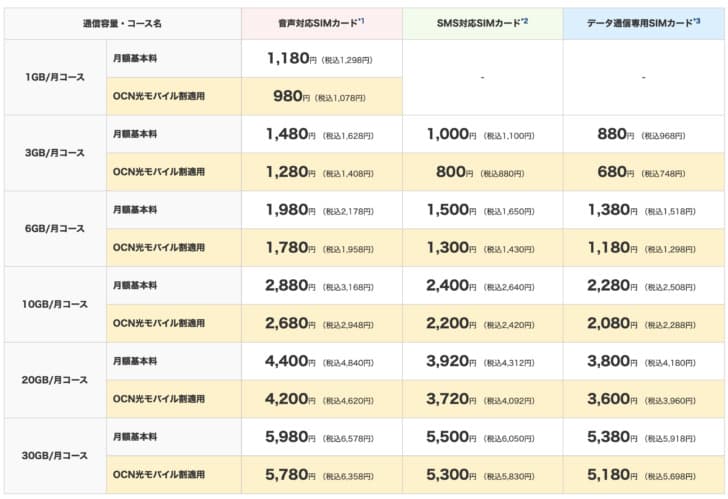The image size is (728, 499).
Task: Click 月額基本料 label in the 1GB course
Action: 135,58
